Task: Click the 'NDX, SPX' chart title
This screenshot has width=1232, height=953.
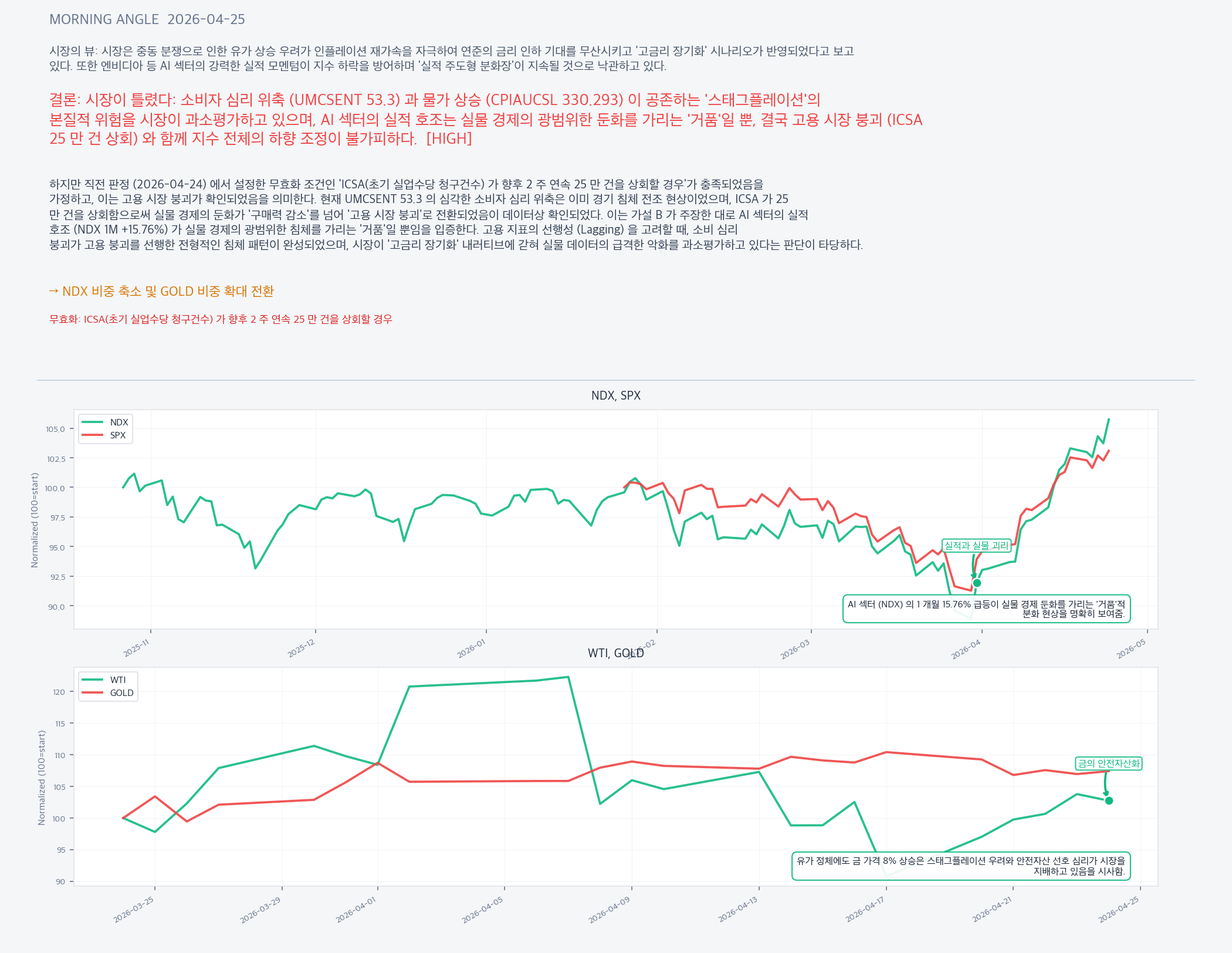Action: 615,396
